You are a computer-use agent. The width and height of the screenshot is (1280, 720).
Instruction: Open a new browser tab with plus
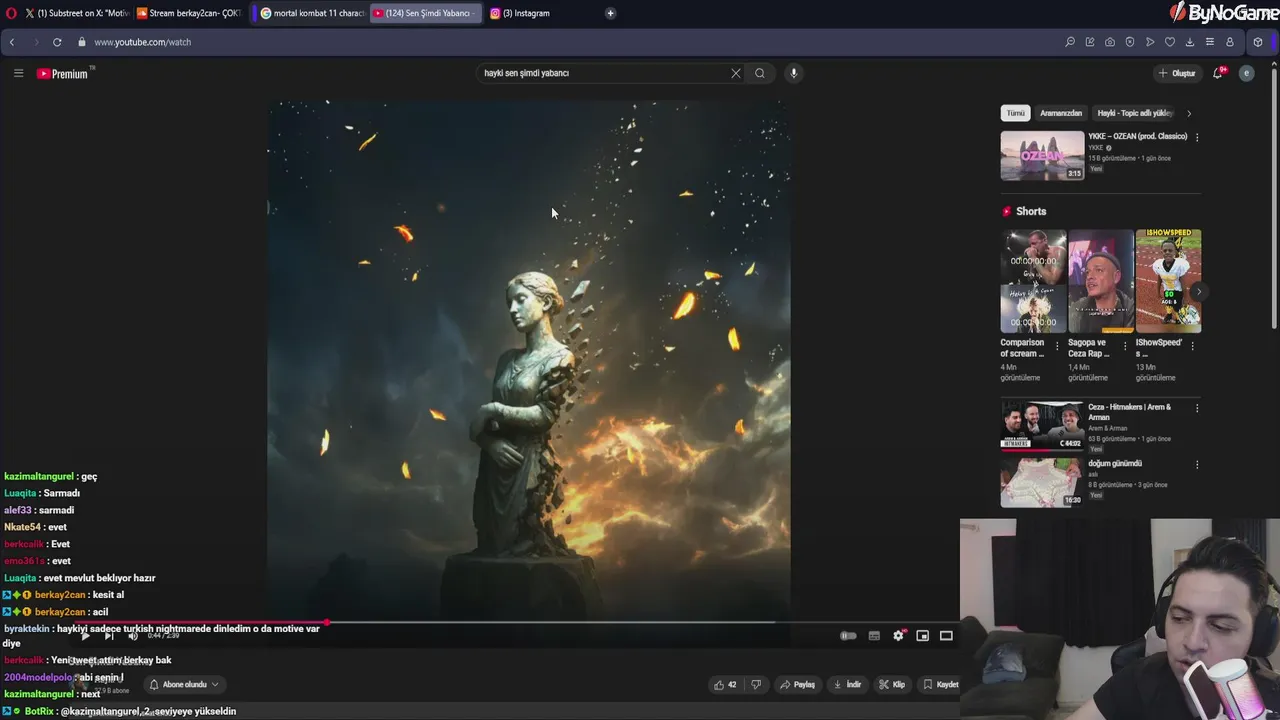coord(610,13)
